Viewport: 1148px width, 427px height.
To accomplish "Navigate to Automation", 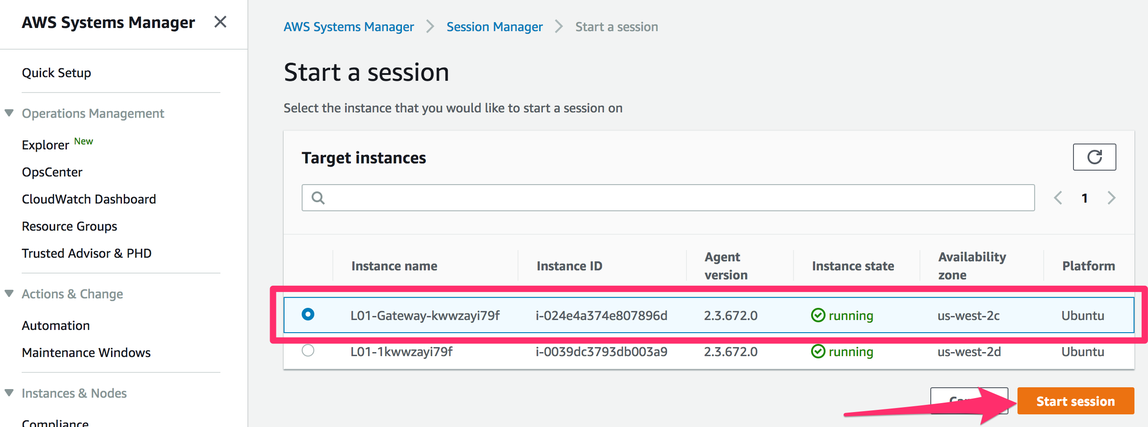I will pyautogui.click(x=56, y=326).
